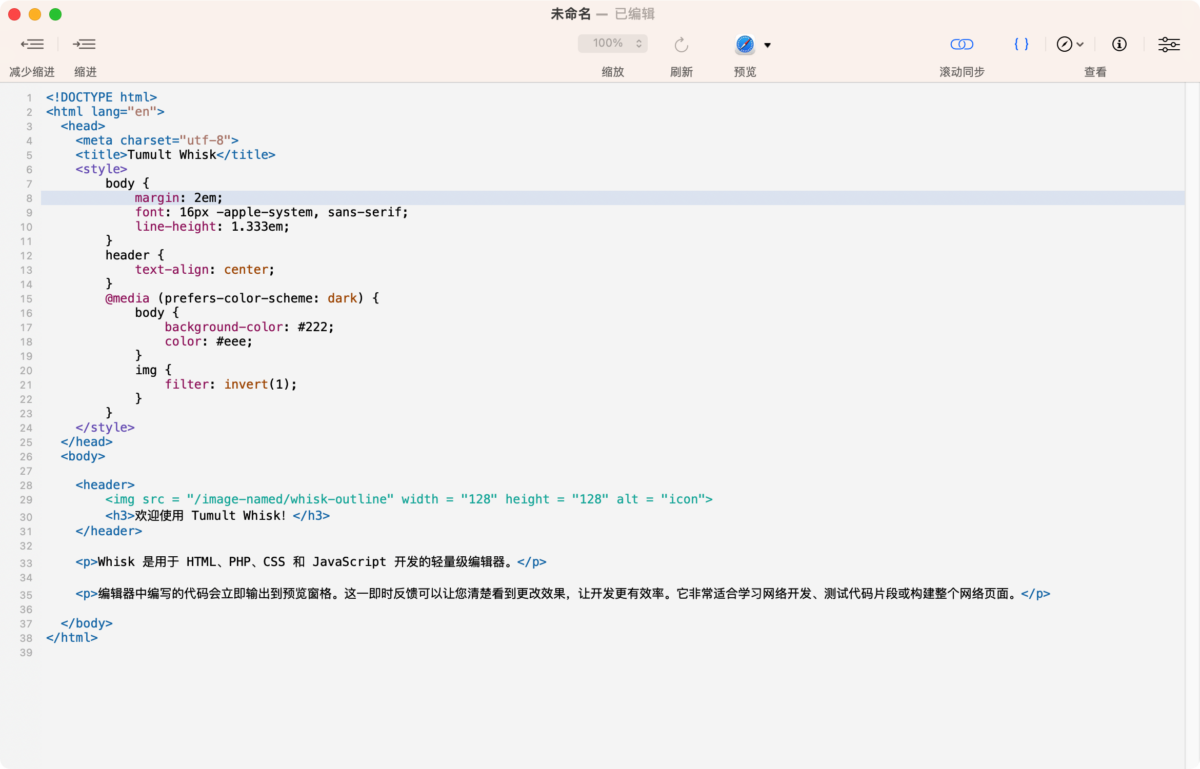
Task: Toggle scroll sync (滚动同步) link icon
Action: 962,44
